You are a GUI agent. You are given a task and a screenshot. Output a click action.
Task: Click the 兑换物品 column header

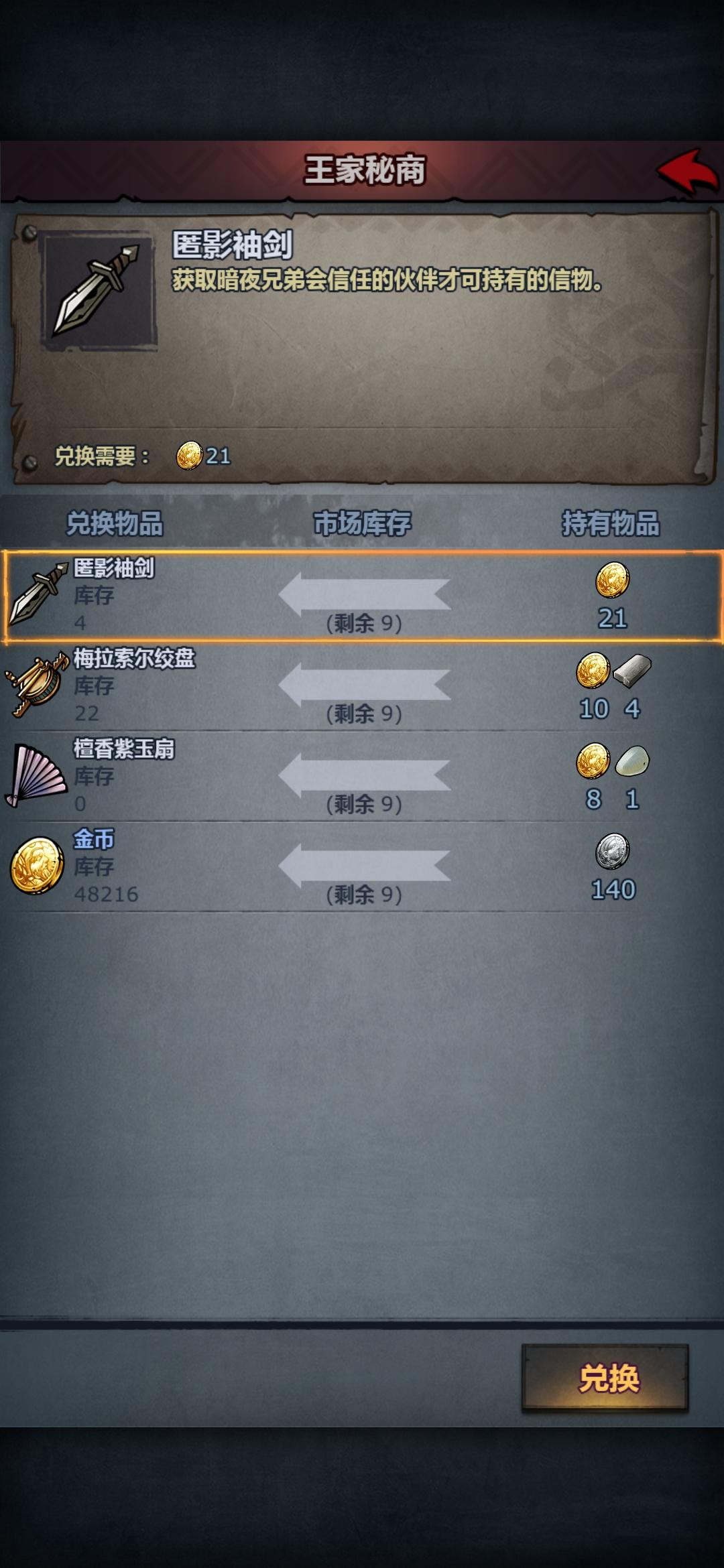(x=115, y=523)
